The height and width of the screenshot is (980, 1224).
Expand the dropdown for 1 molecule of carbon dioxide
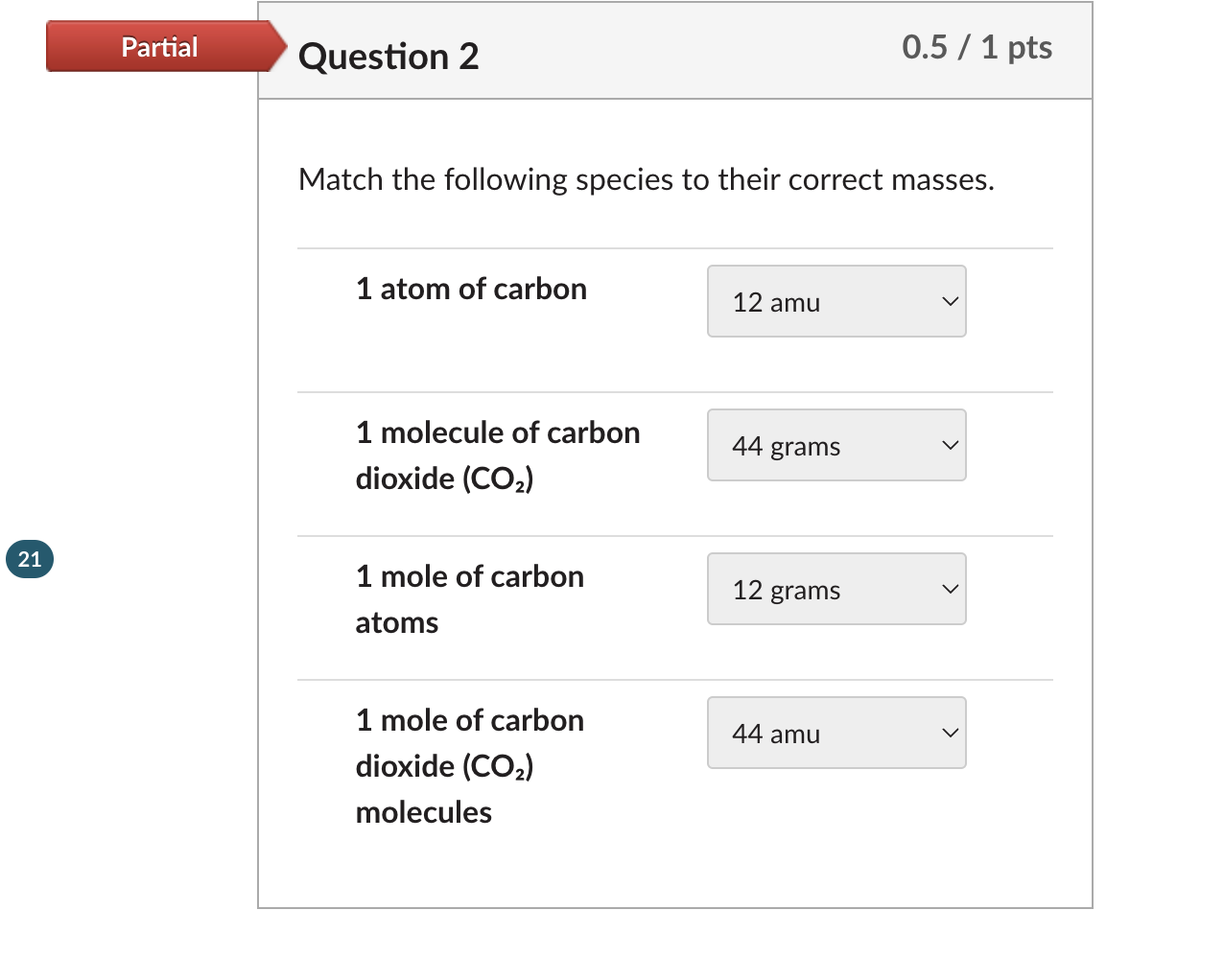click(x=836, y=445)
